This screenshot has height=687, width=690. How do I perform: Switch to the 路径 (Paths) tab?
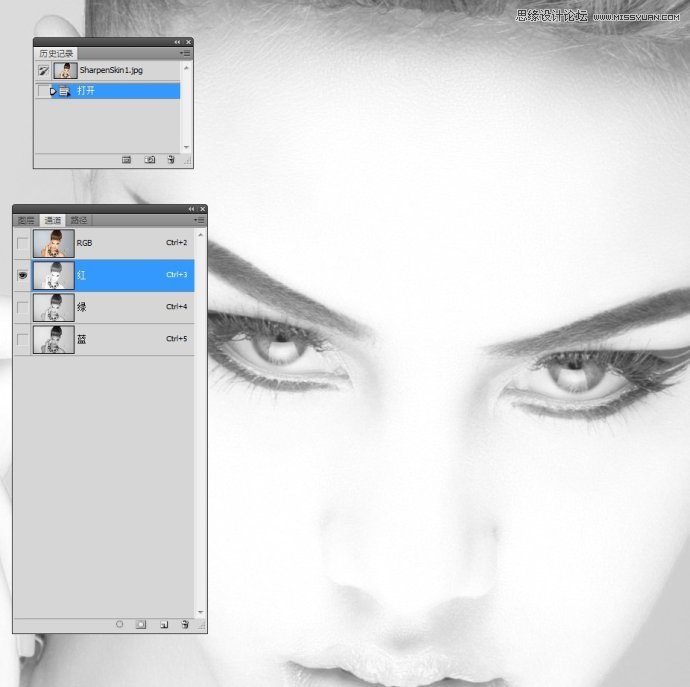click(79, 220)
